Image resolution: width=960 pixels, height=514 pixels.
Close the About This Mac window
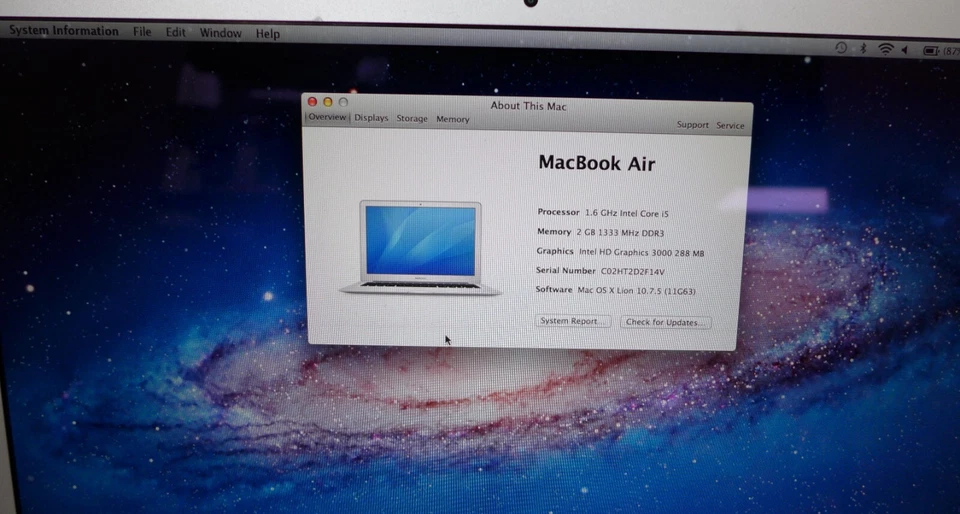(312, 102)
